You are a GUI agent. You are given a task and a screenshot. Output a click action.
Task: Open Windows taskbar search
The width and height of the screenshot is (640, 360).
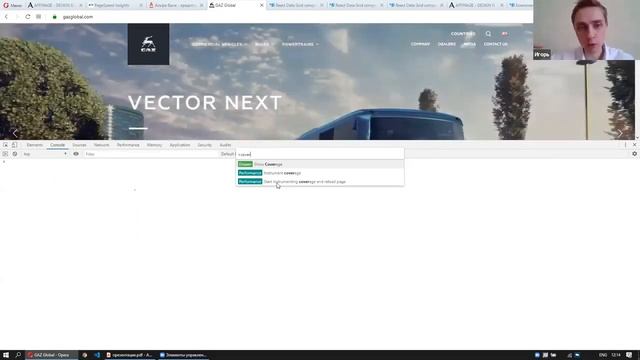(x=18, y=355)
